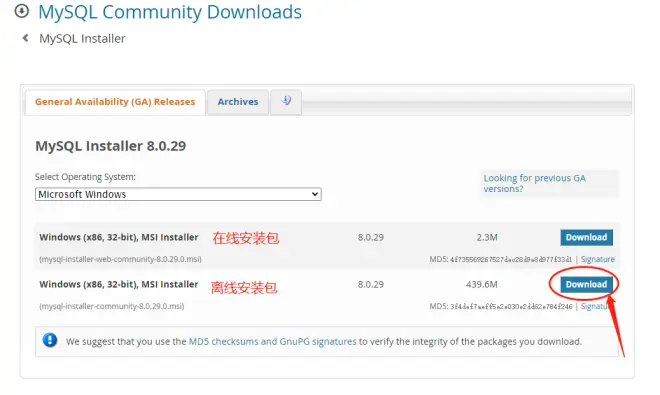The height and width of the screenshot is (395, 660).
Task: Click the 2.3M file size value
Action: tap(487, 238)
